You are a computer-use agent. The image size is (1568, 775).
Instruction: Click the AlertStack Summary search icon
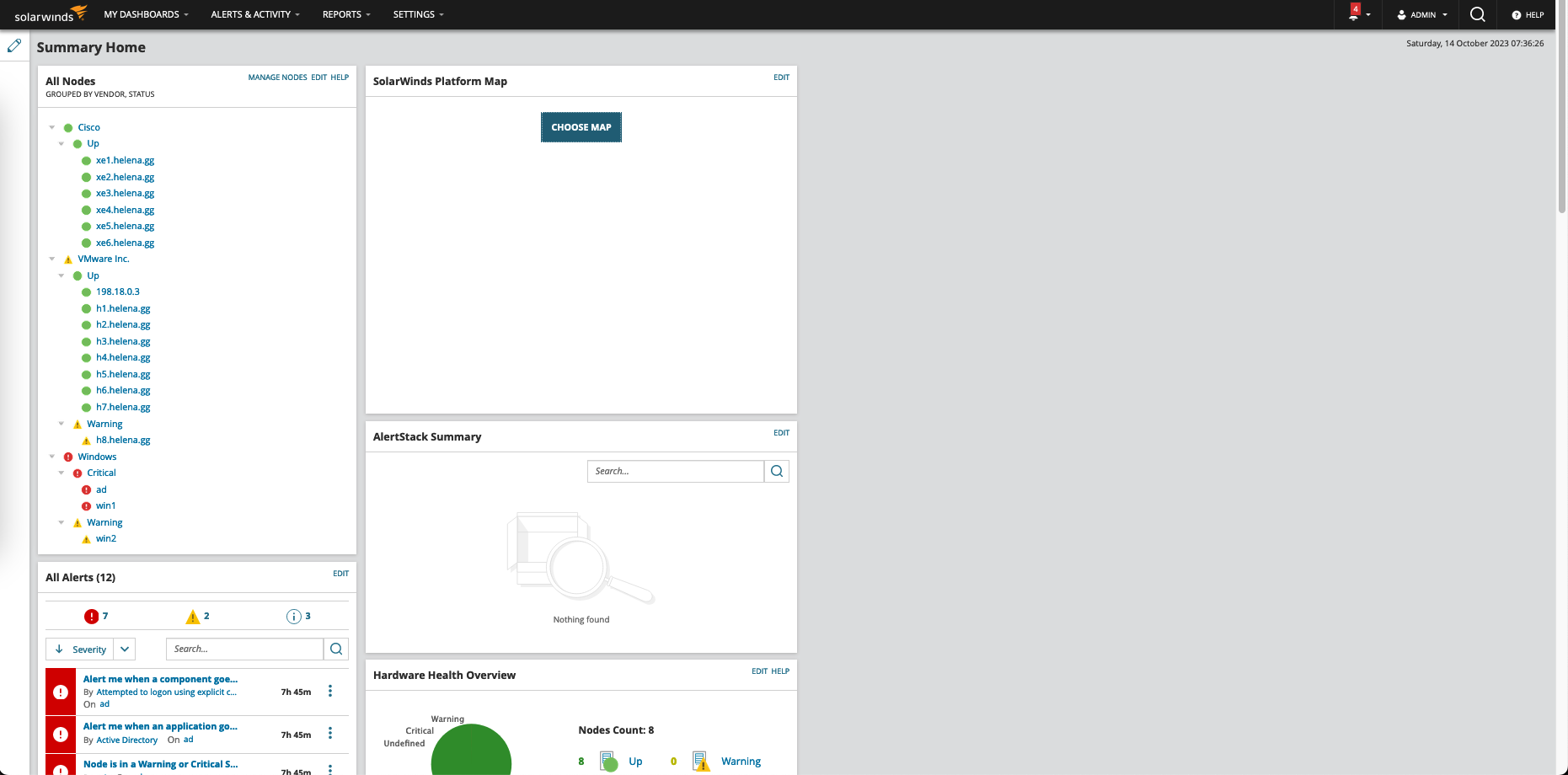tap(777, 472)
